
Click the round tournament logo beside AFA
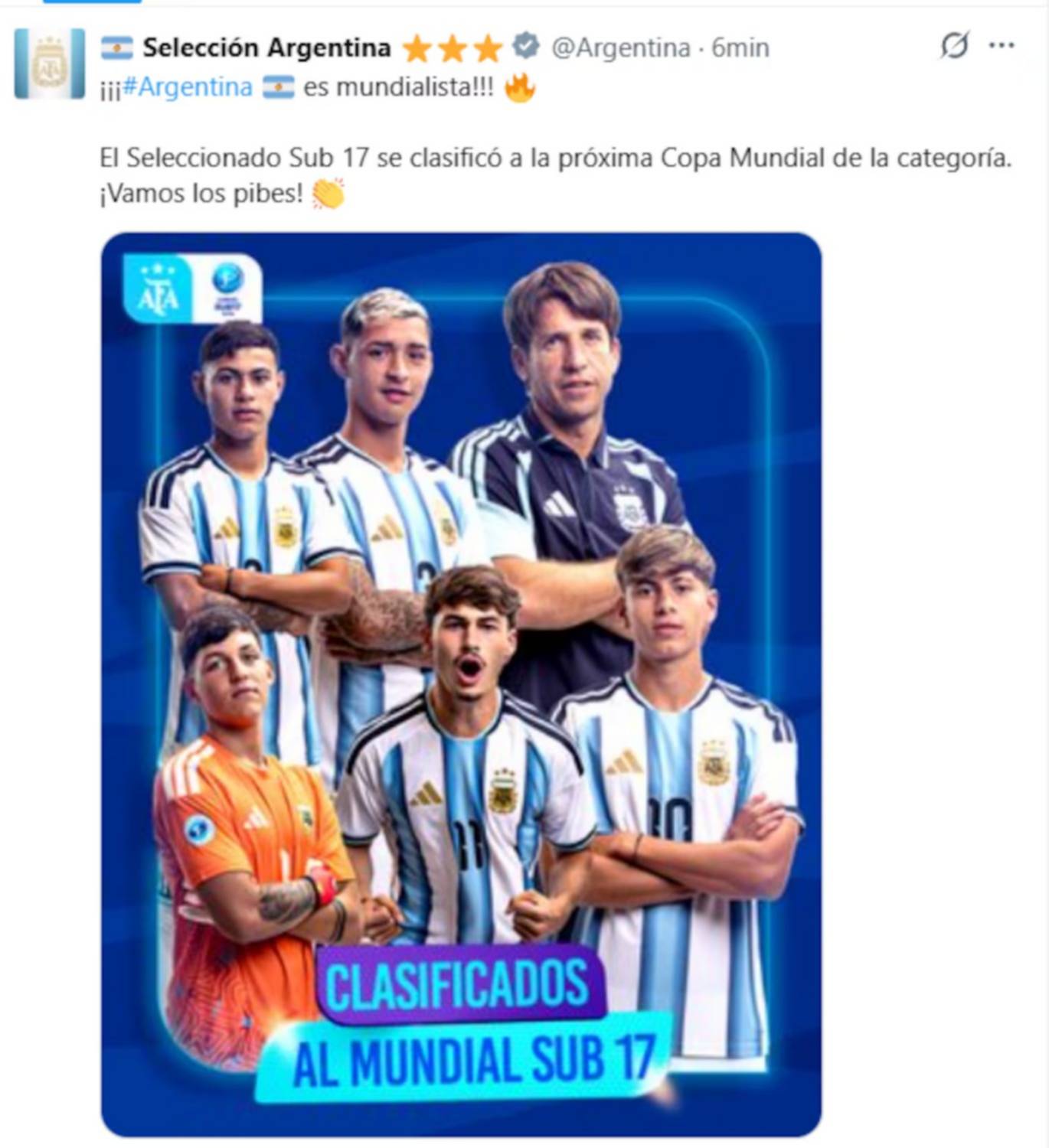click(227, 289)
